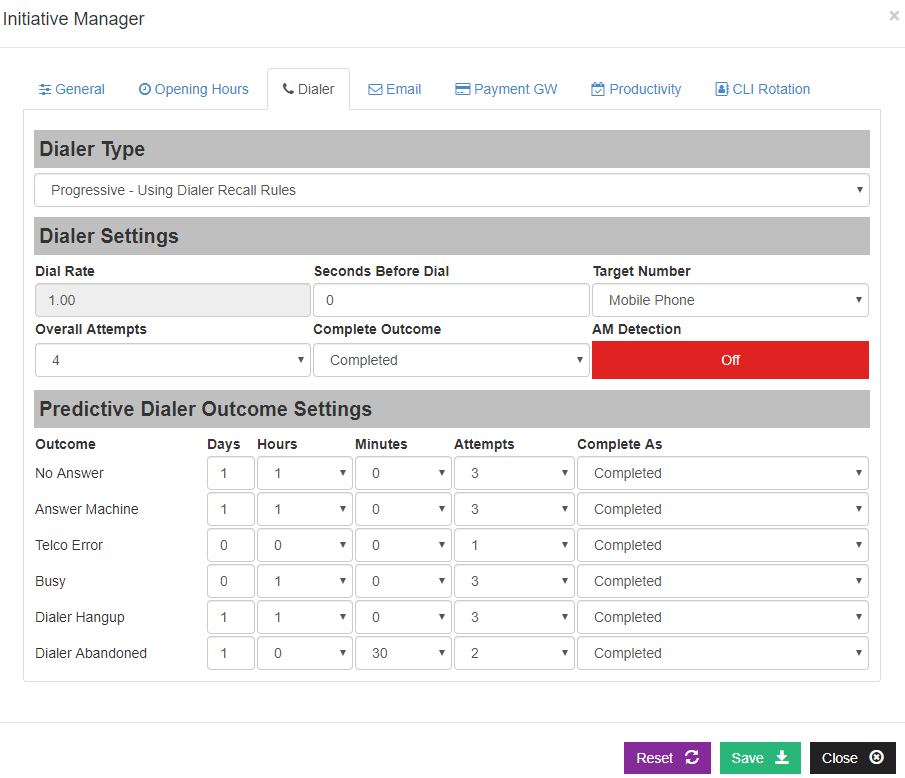Click Answer Machine Days field

pyautogui.click(x=231, y=509)
